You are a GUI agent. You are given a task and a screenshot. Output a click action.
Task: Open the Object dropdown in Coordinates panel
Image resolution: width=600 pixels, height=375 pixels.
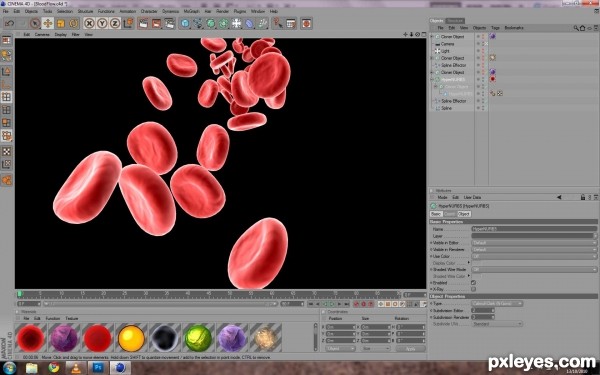pos(340,349)
